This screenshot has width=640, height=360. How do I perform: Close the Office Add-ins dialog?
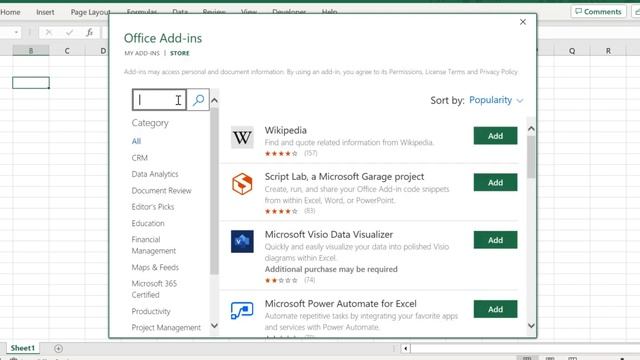click(x=523, y=22)
